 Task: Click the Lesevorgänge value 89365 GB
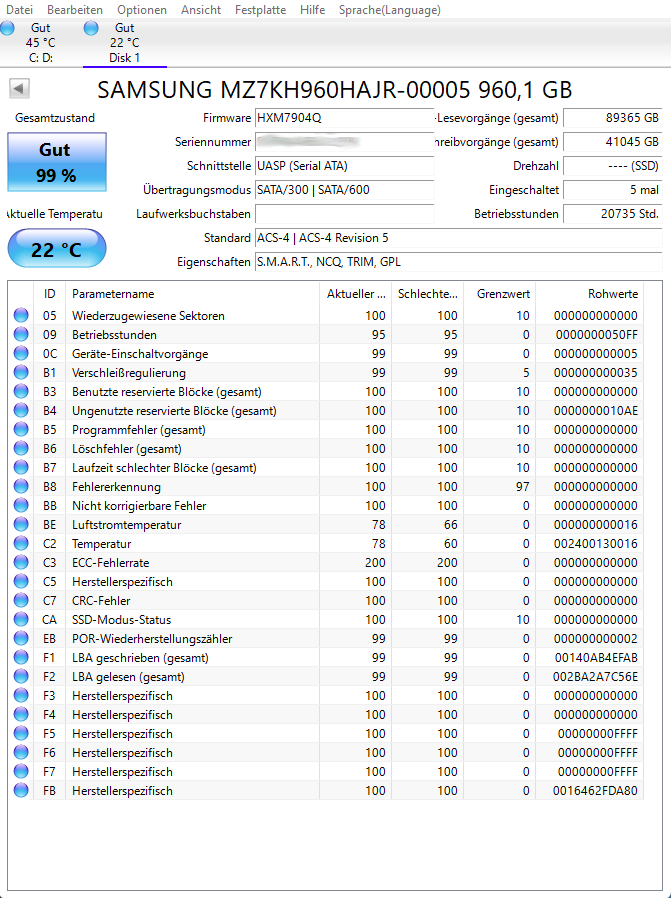pos(613,118)
